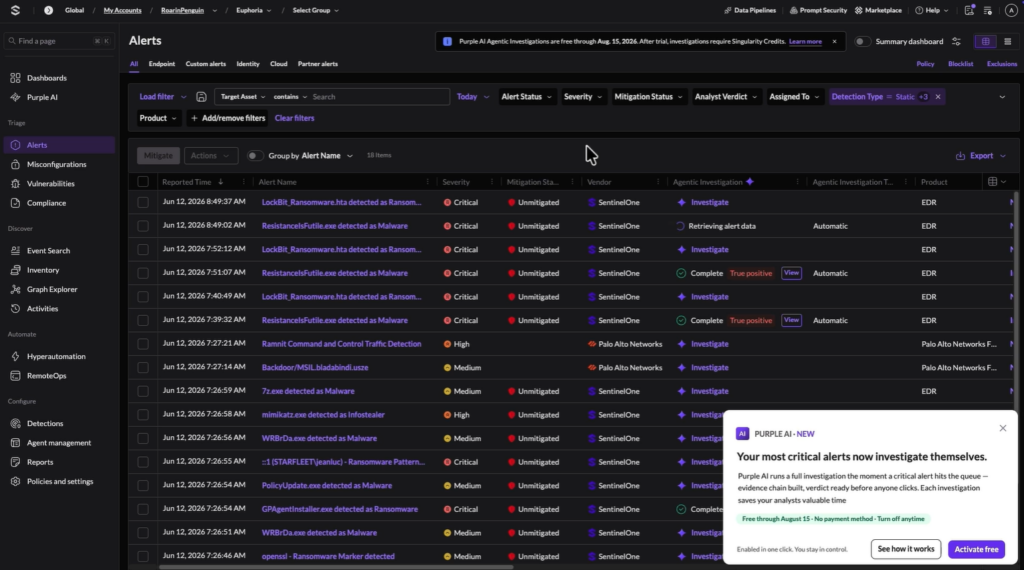Open the Select Group breadcrumb dropdown
This screenshot has height=570, width=1024.
[315, 10]
